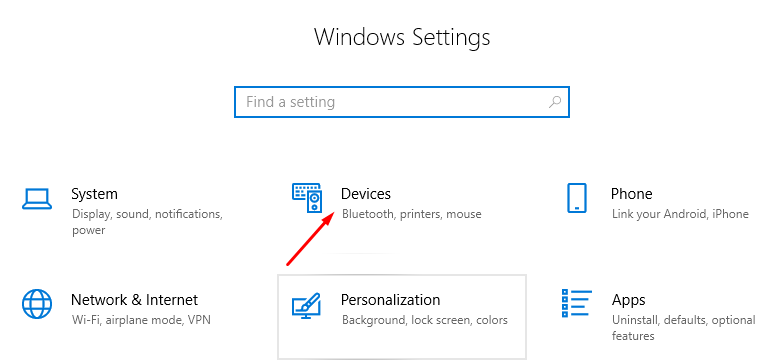Click 'Bluetooth, printers, mouse' description

(x=412, y=214)
